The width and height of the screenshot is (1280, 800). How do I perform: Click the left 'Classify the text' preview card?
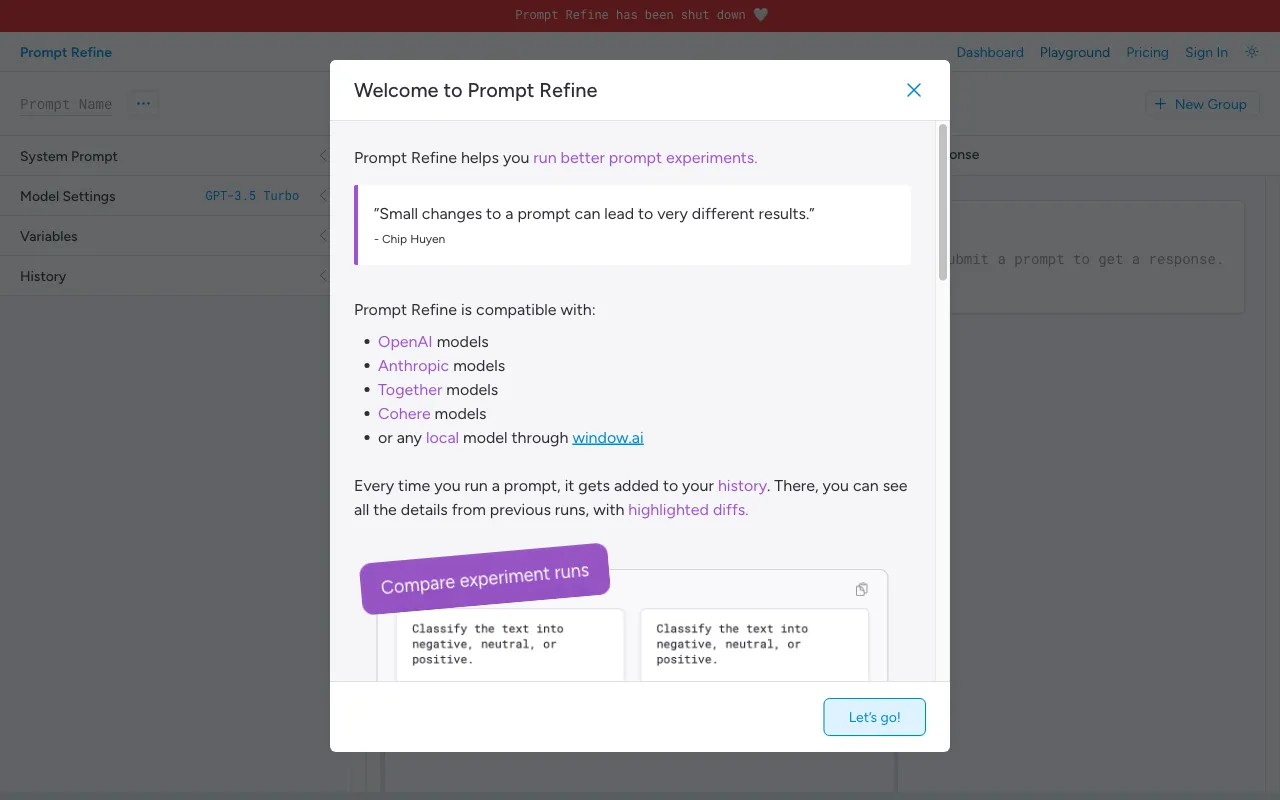pos(510,645)
